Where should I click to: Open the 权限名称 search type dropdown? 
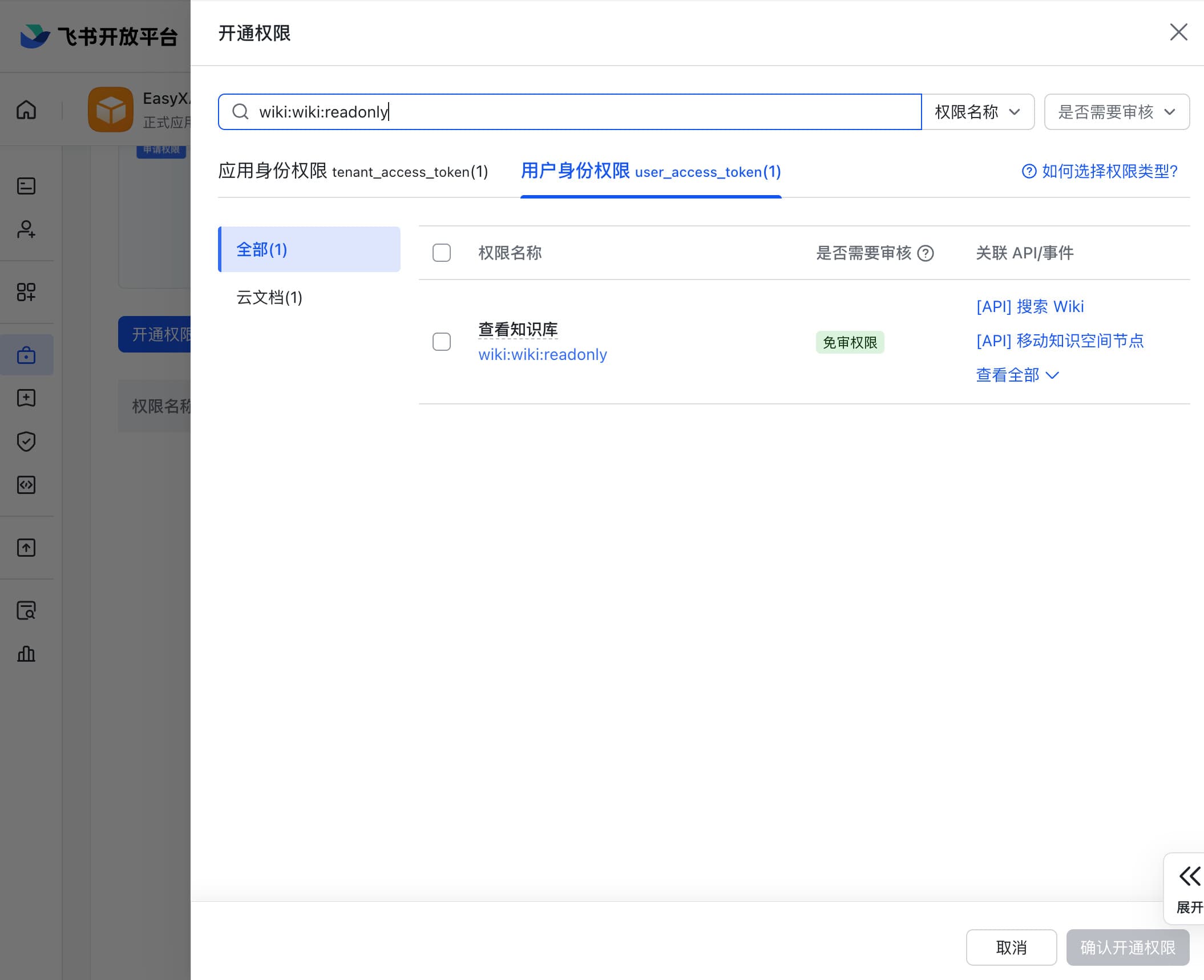point(978,112)
